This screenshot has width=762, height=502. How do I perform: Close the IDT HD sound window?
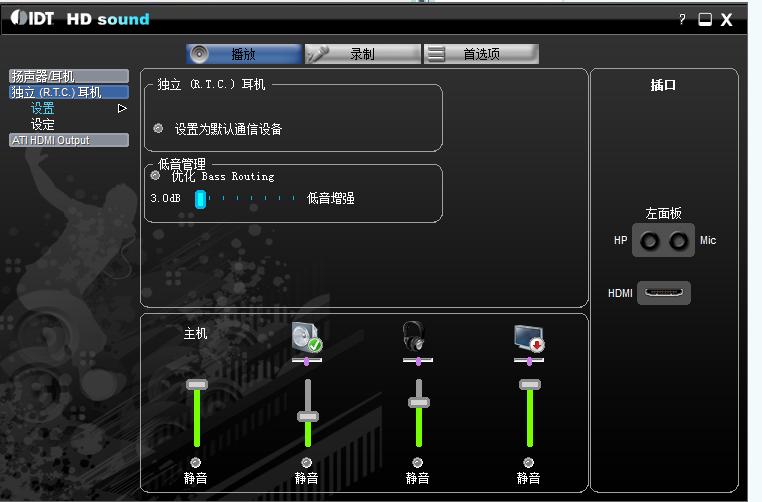click(x=727, y=19)
